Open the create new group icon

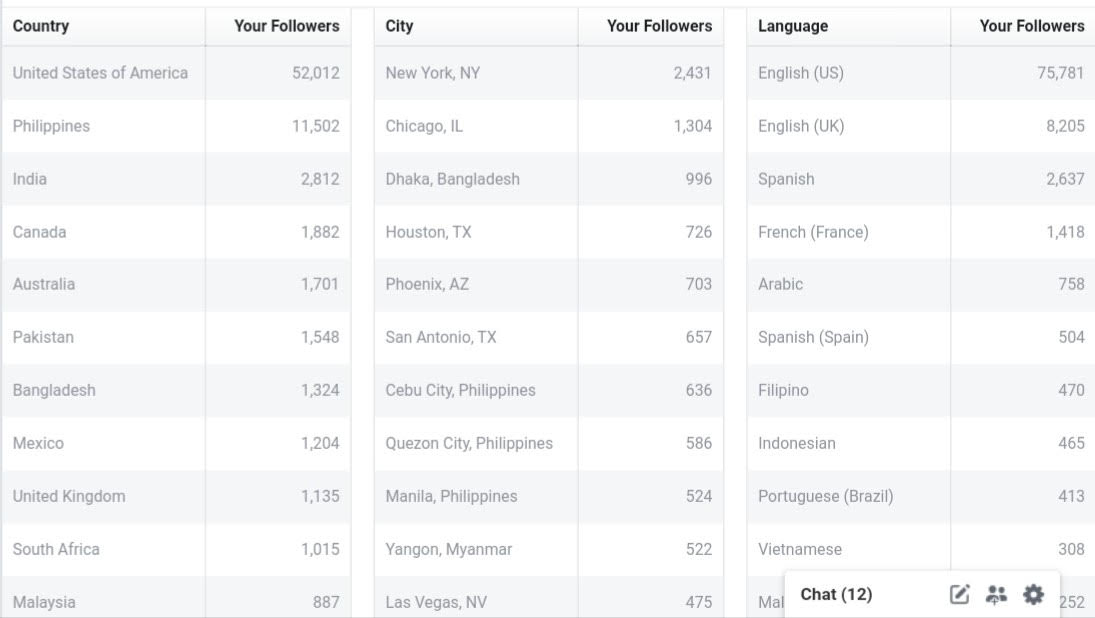pyautogui.click(x=996, y=595)
